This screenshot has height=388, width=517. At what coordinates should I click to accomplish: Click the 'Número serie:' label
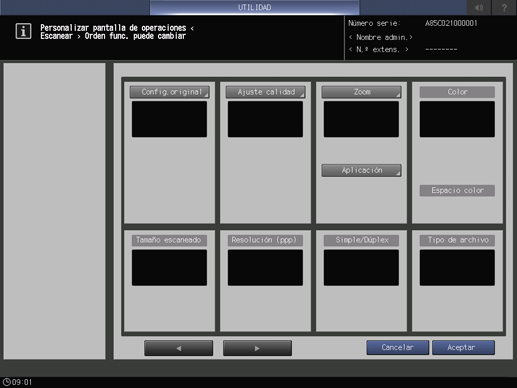(374, 23)
